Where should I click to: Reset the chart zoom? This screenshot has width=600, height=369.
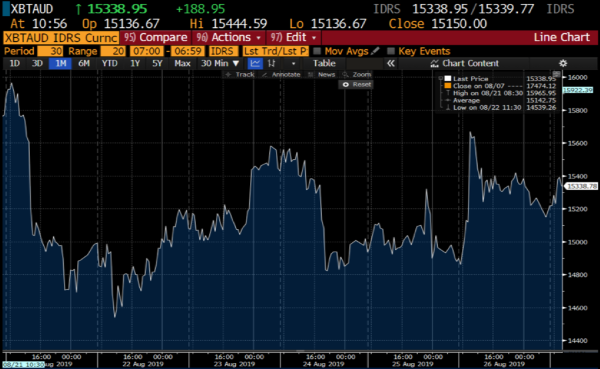click(356, 84)
